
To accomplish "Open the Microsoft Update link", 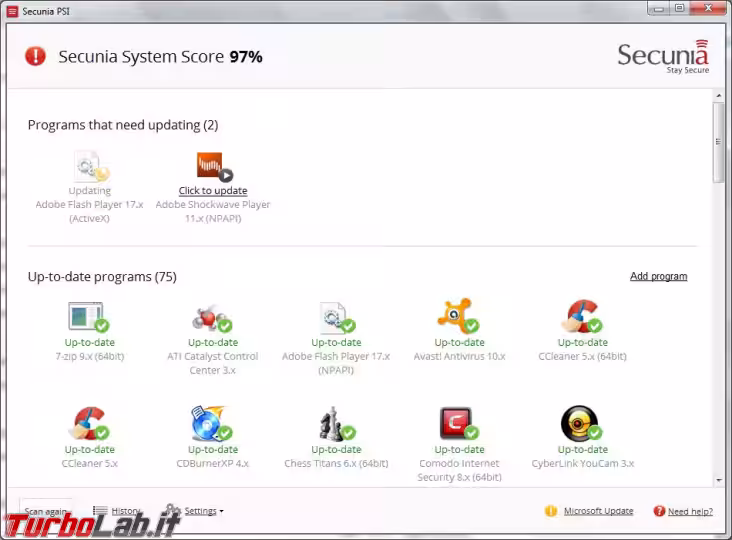I will tap(598, 511).
